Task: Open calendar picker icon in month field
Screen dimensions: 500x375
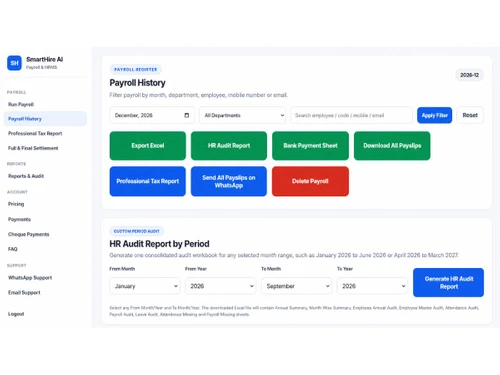Action: tap(187, 115)
